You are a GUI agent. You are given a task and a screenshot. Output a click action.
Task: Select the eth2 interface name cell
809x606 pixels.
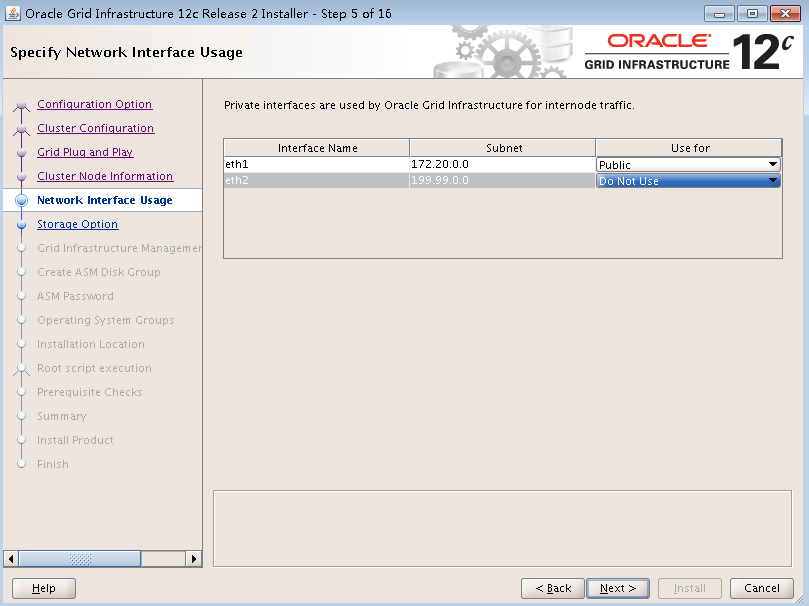[317, 181]
